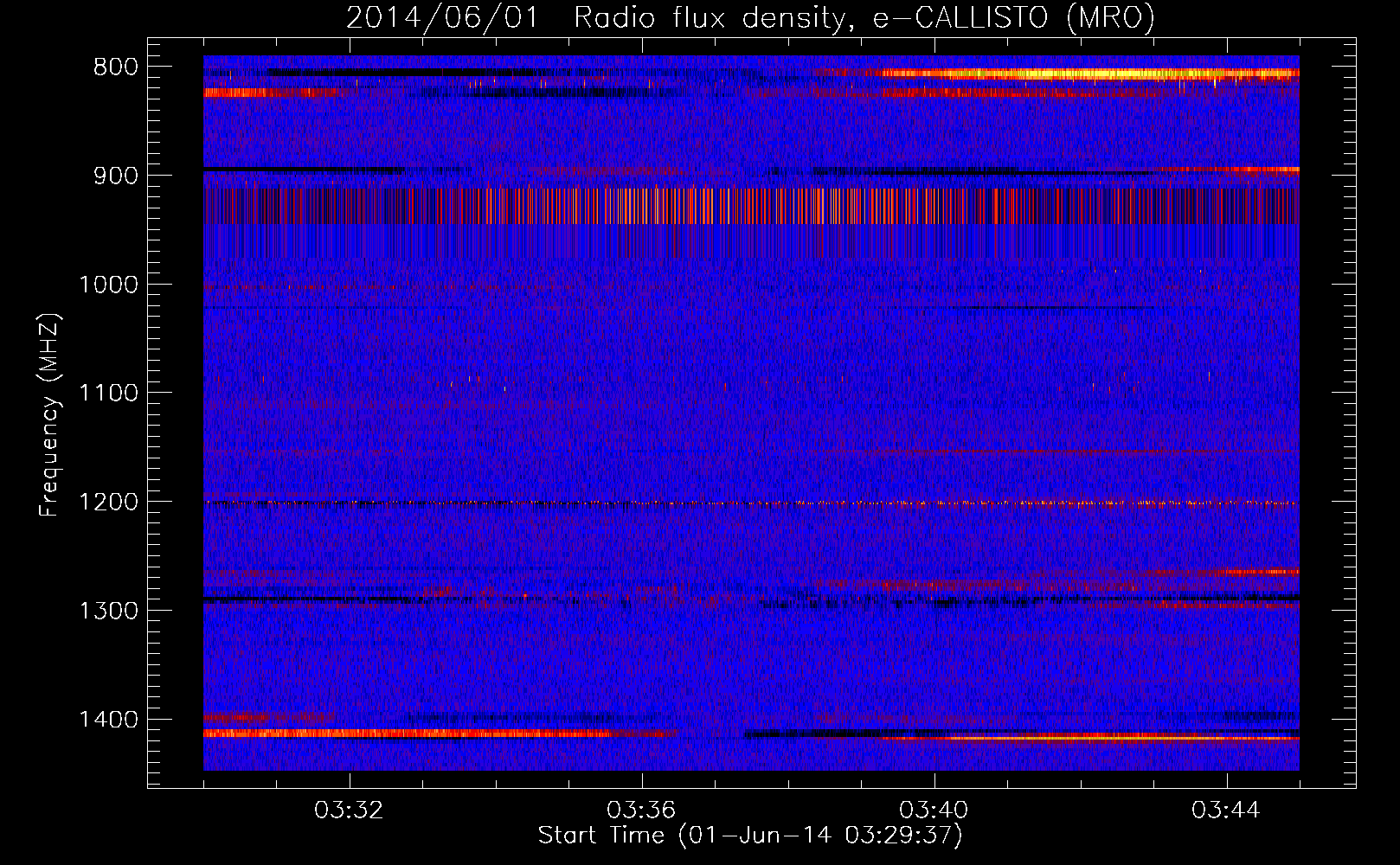The height and width of the screenshot is (865, 1400).
Task: Click the 03:40 time tick label
Action: (x=934, y=811)
